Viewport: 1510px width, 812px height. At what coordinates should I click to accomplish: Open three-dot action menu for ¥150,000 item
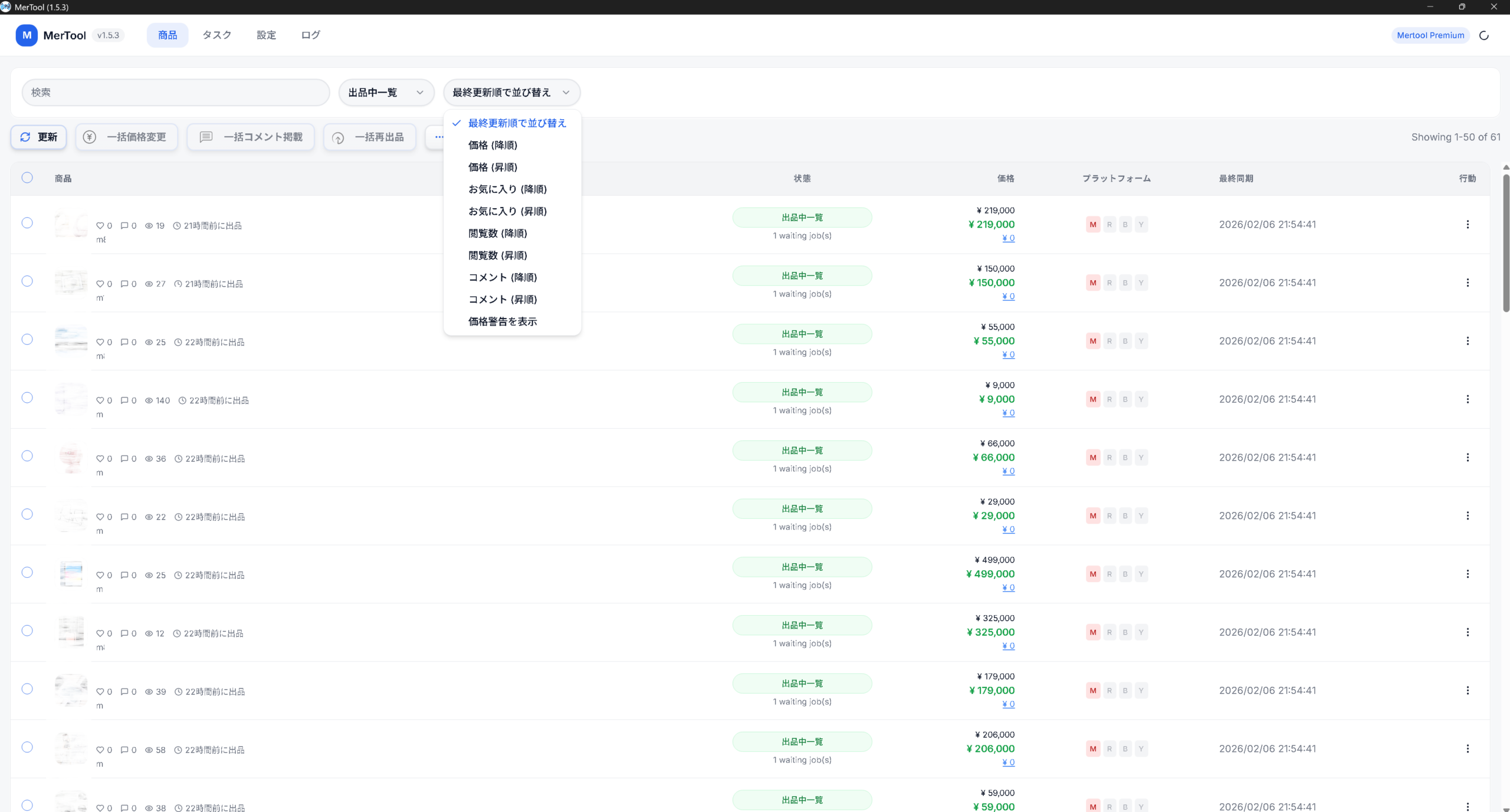[1468, 283]
